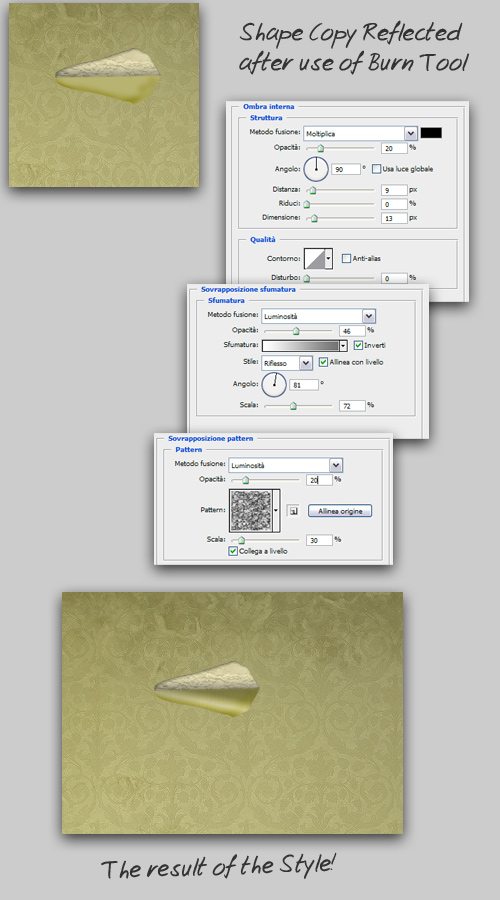Edit the Riduci value field
The width and height of the screenshot is (500, 900).
coord(394,204)
